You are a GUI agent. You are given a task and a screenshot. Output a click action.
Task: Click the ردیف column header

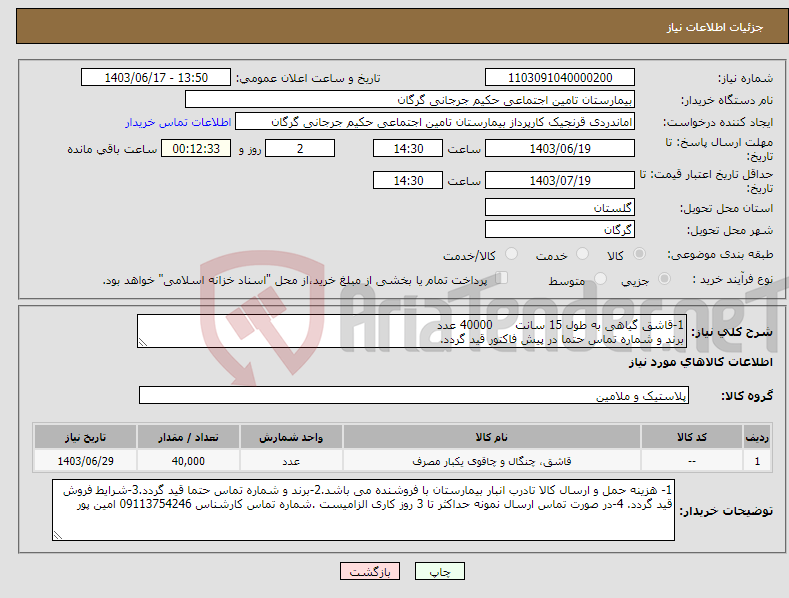(x=757, y=437)
